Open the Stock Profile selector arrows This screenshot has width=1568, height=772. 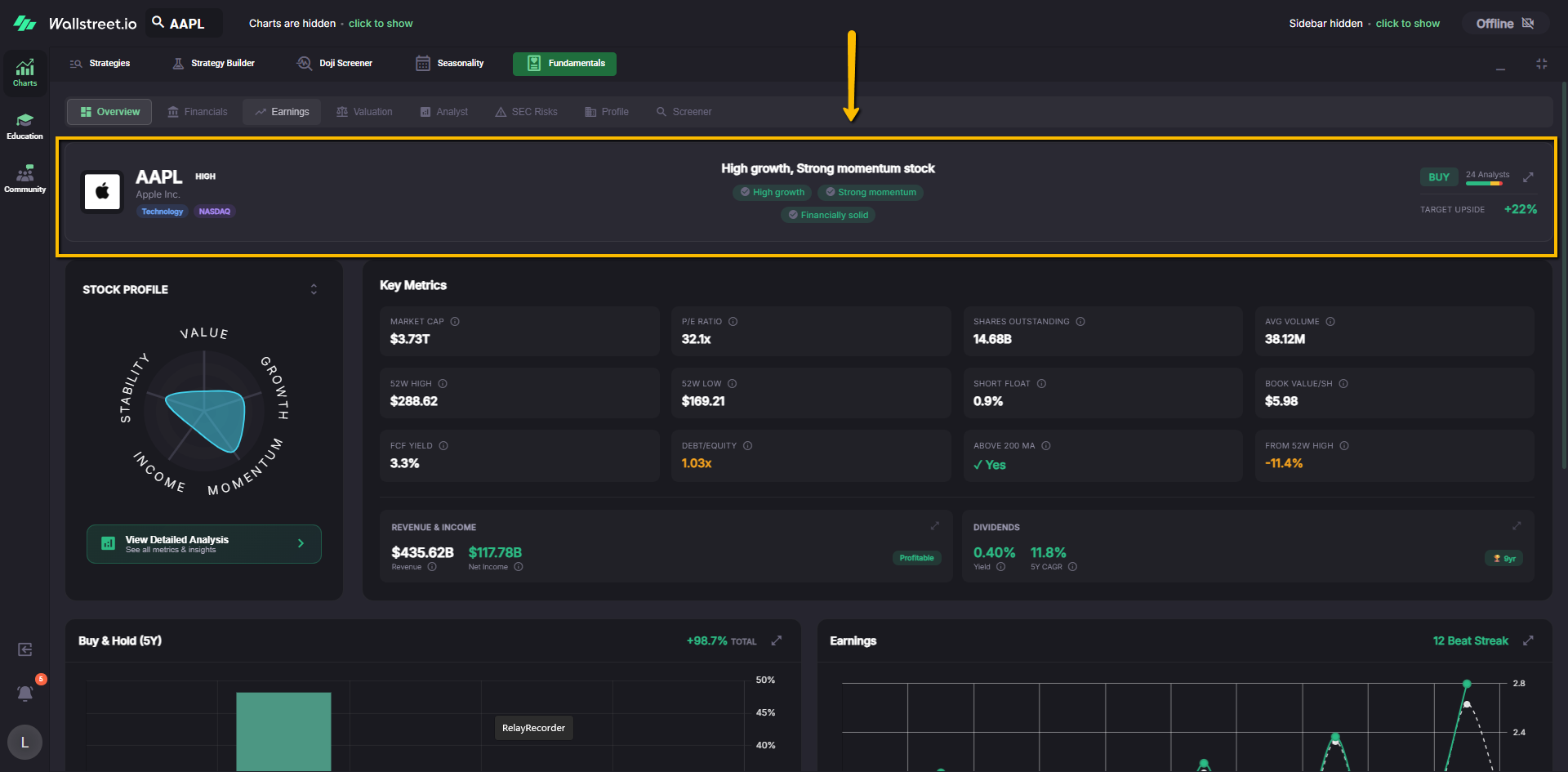click(314, 289)
